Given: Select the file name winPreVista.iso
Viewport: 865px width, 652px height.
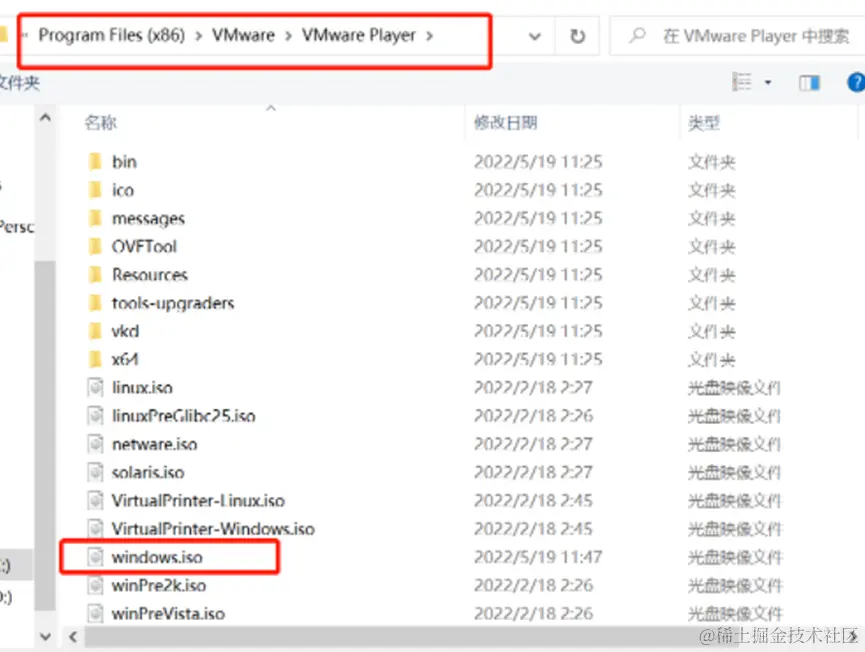Looking at the screenshot, I should tap(168, 613).
